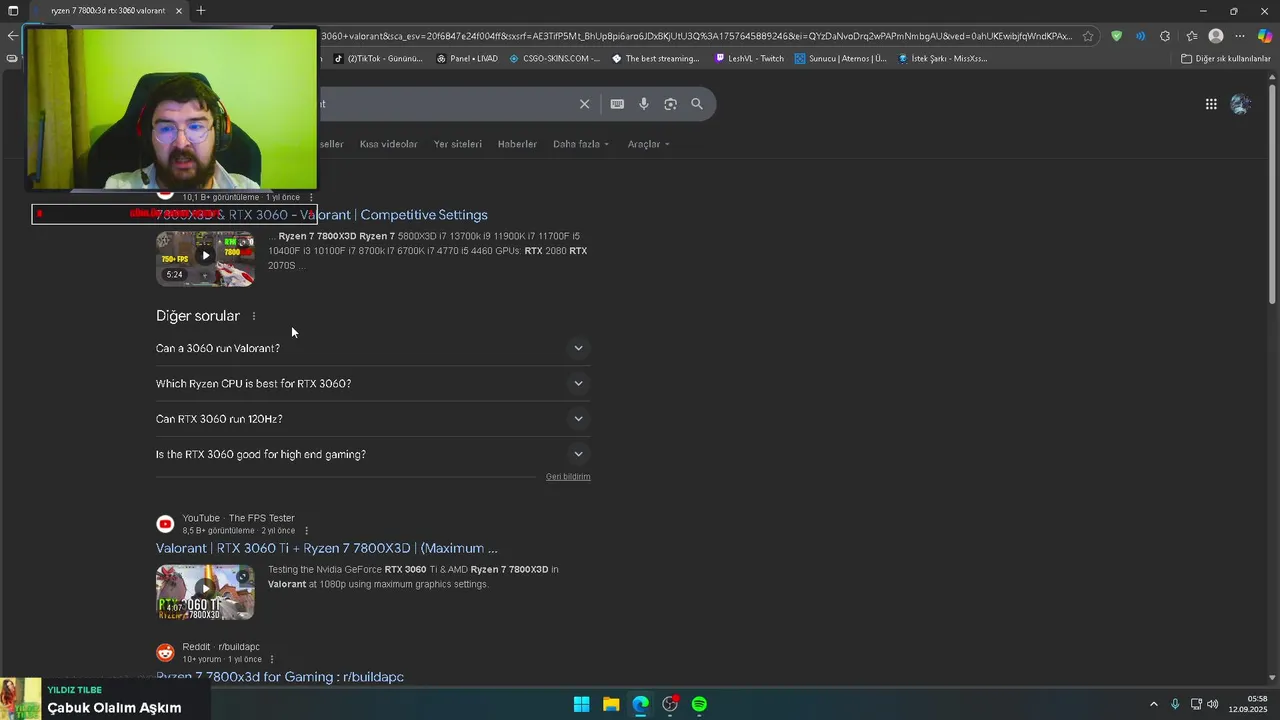Open the OBS Studio taskbar icon
This screenshot has width=1280, height=720.
tap(670, 704)
